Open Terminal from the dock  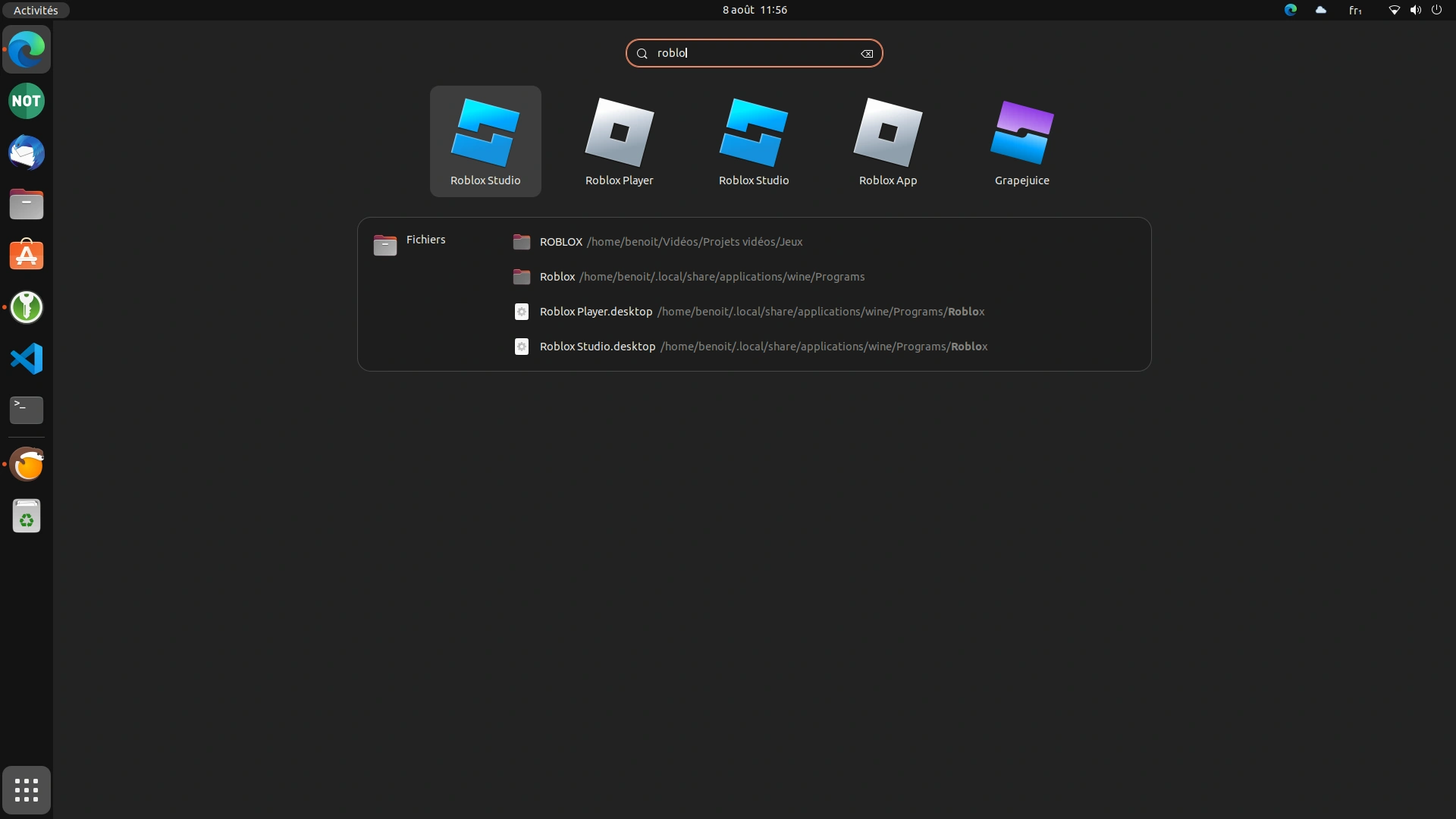[27, 410]
